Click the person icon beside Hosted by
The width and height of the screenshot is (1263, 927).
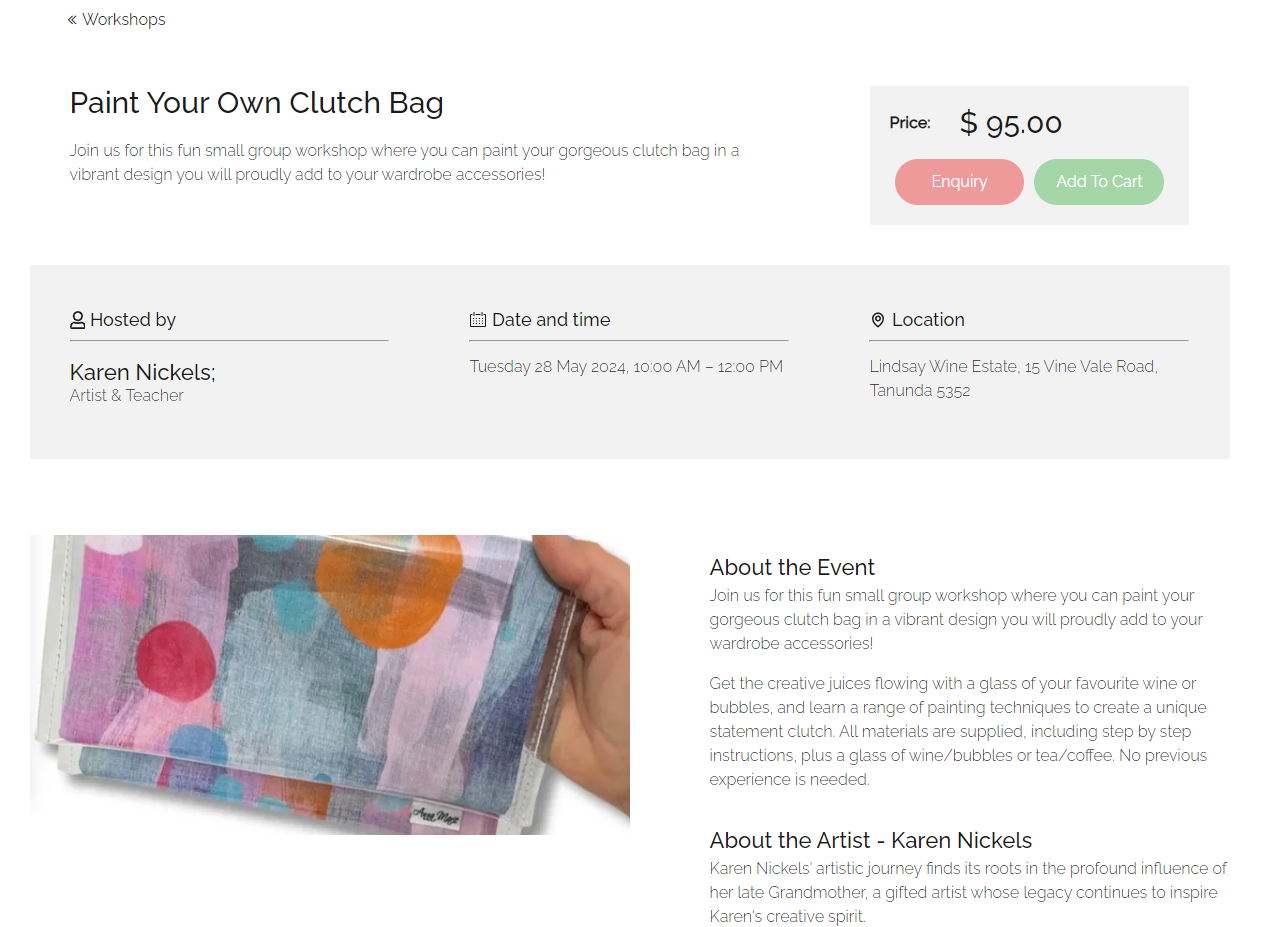click(77, 320)
